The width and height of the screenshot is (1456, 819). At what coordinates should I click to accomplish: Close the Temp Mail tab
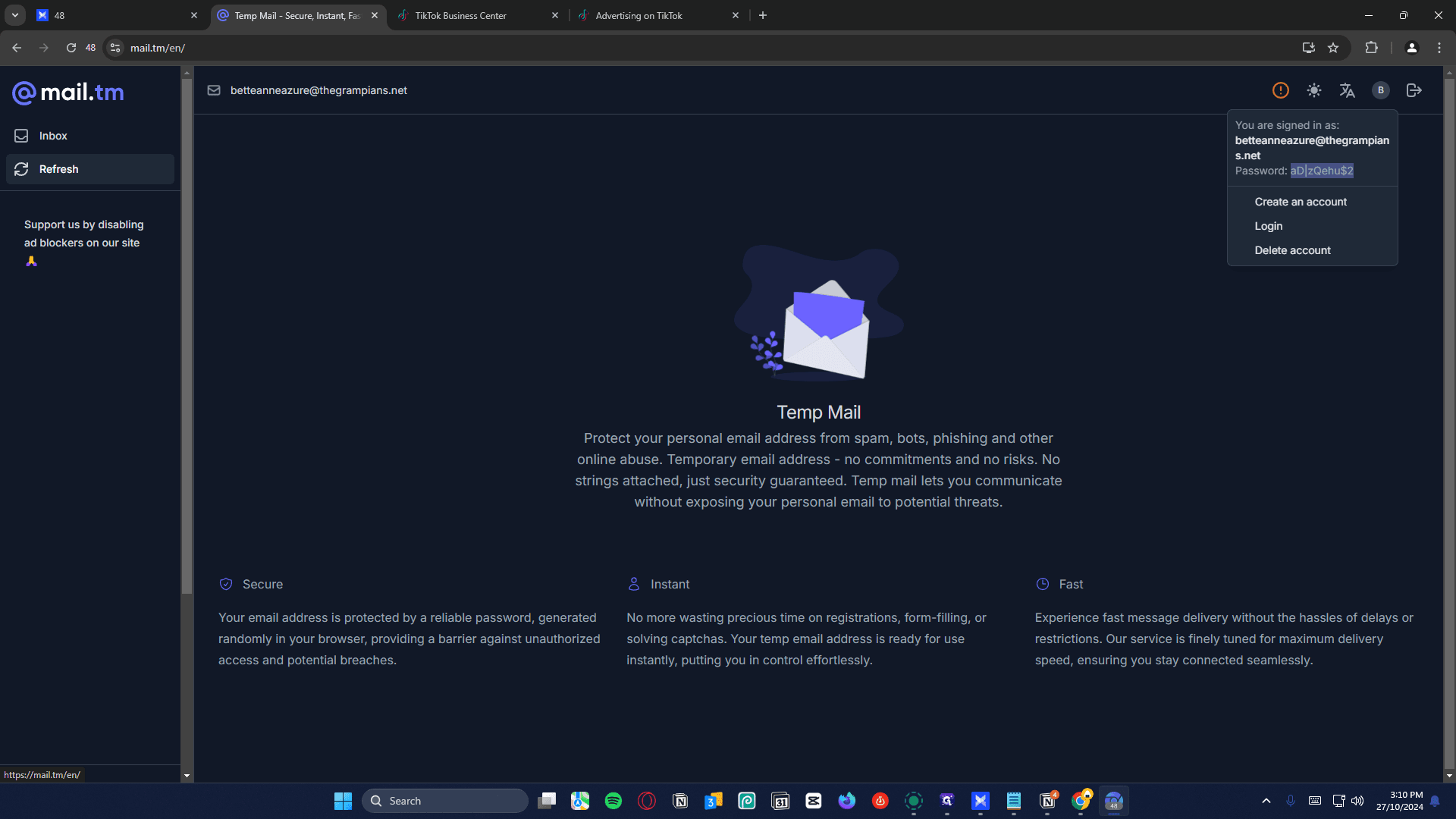pos(375,15)
